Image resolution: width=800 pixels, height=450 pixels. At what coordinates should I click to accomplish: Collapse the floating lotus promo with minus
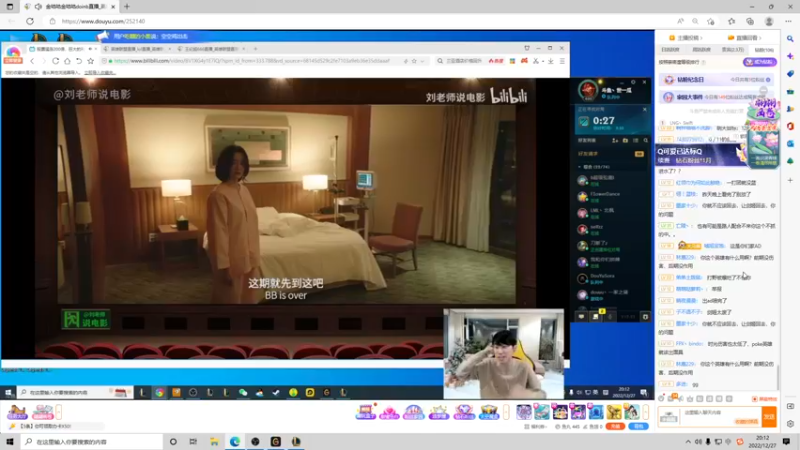tap(763, 91)
